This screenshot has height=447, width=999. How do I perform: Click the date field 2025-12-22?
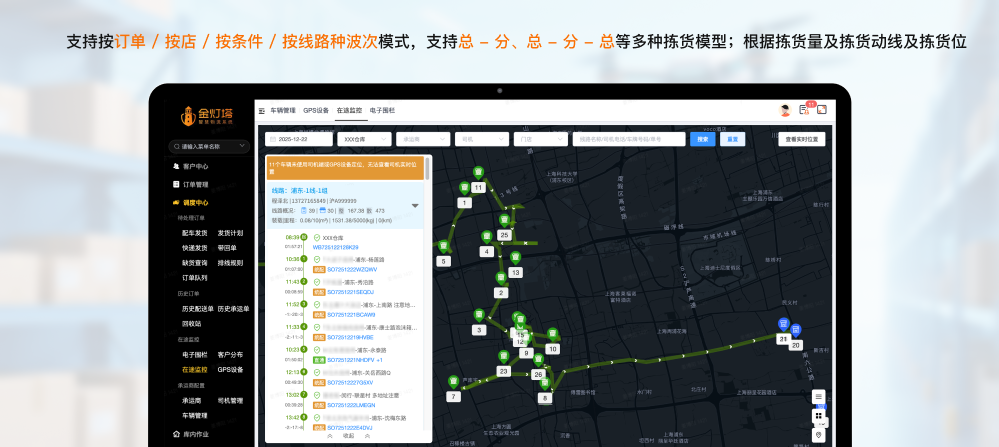298,139
